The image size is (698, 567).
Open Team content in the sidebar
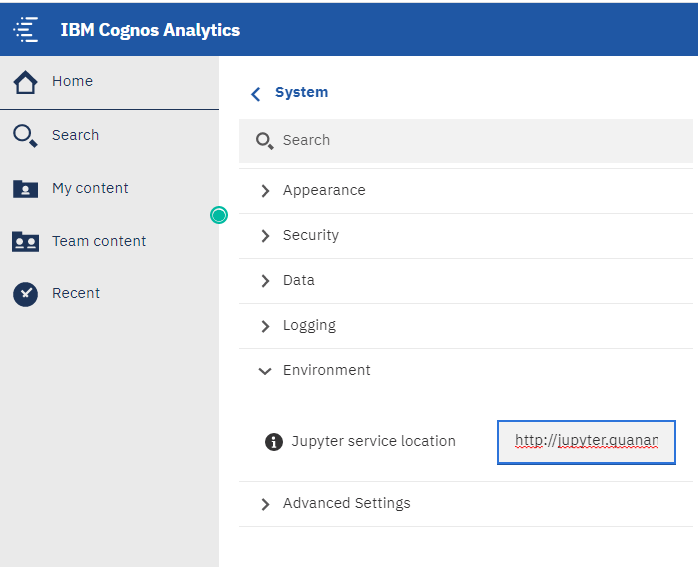click(99, 241)
